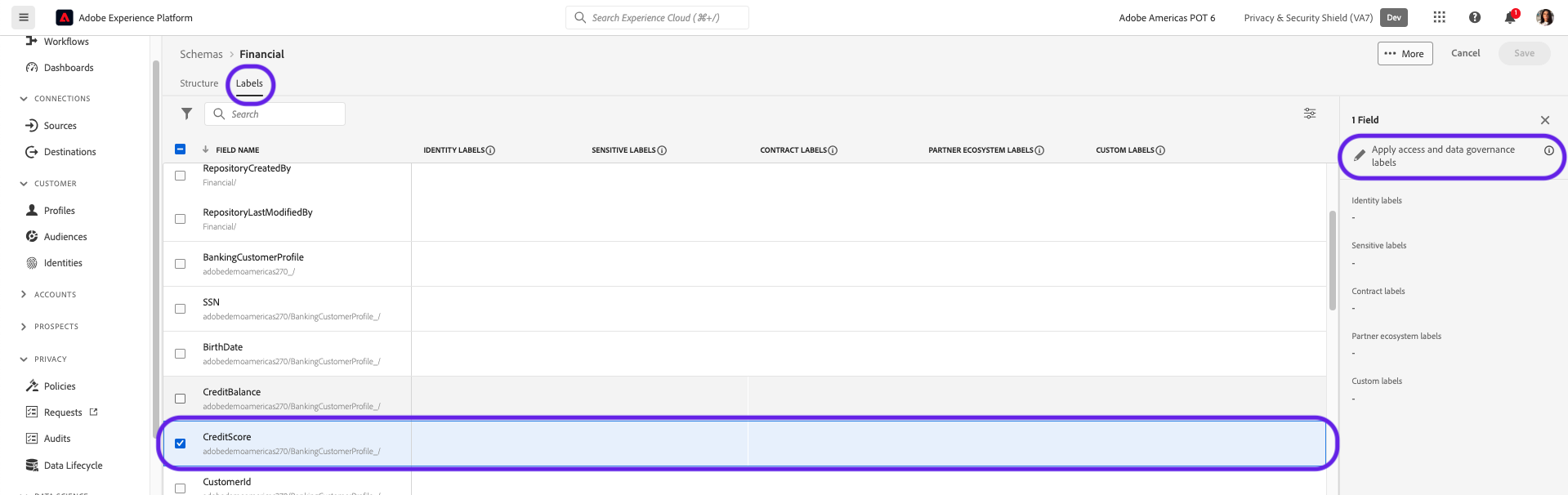Image resolution: width=1568 pixels, height=495 pixels.
Task: Sort by the Field Name column header
Action: pyautogui.click(x=237, y=150)
